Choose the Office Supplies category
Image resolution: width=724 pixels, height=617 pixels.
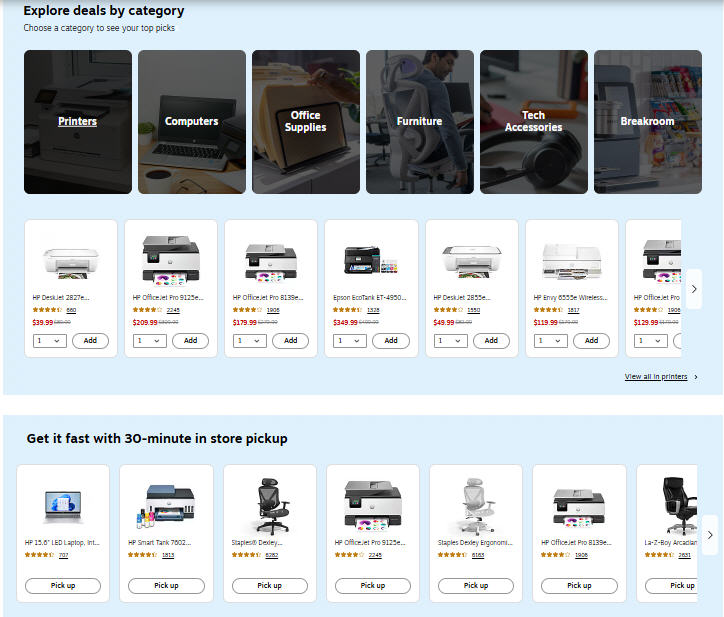coord(305,121)
